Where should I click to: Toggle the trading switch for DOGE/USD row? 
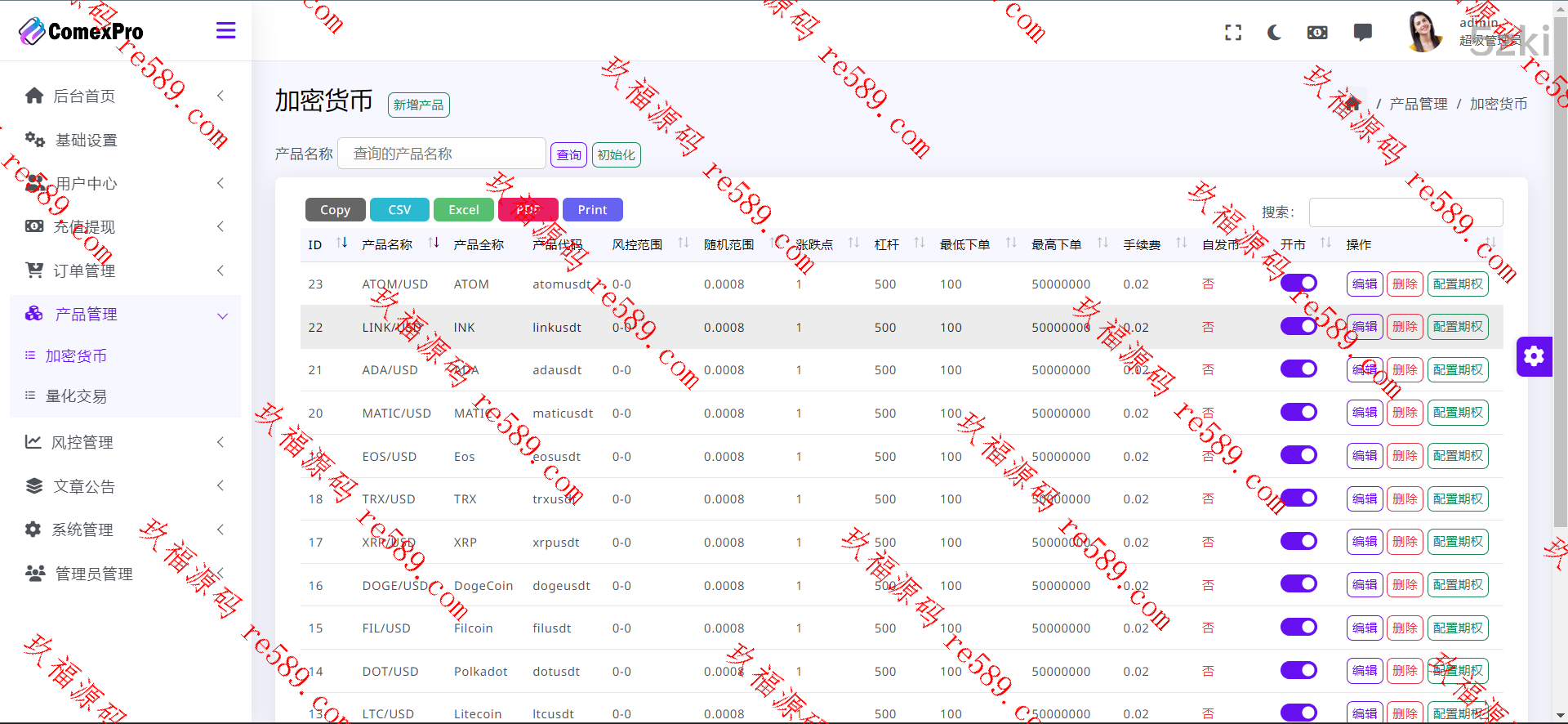[x=1298, y=584]
